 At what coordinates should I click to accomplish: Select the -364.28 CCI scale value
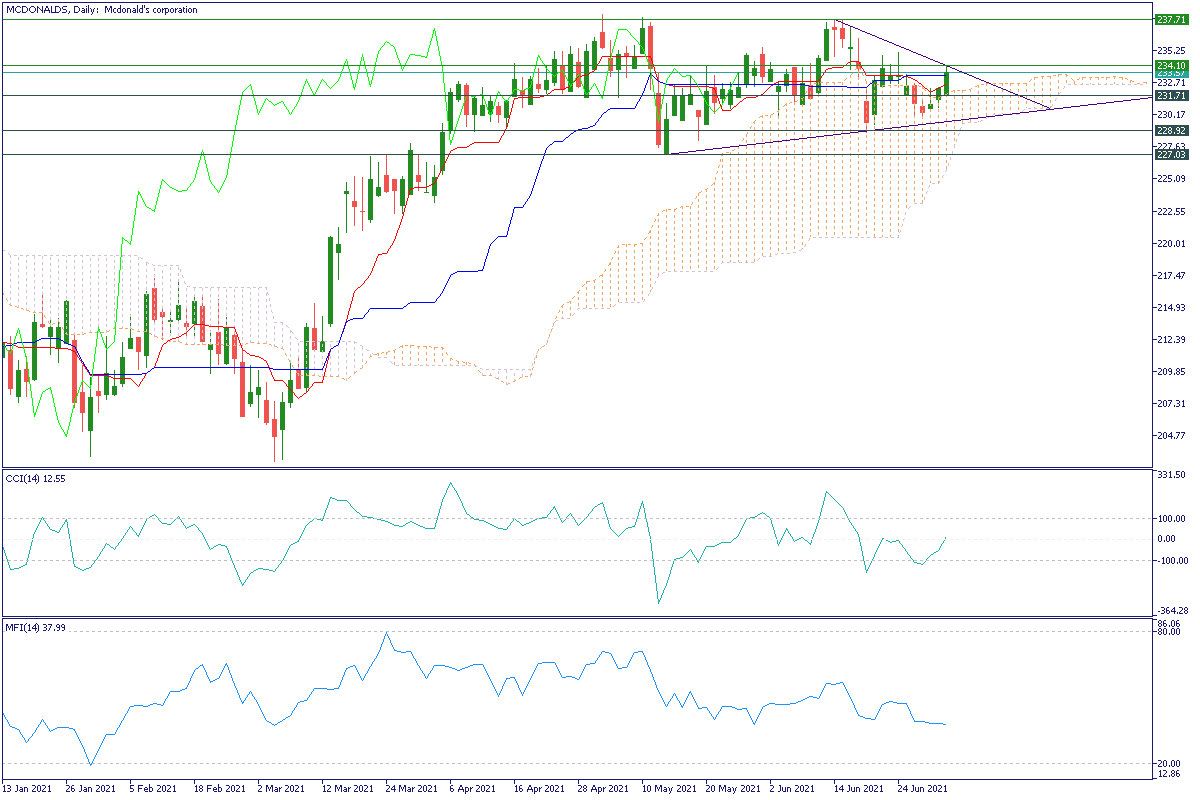tap(1170, 610)
